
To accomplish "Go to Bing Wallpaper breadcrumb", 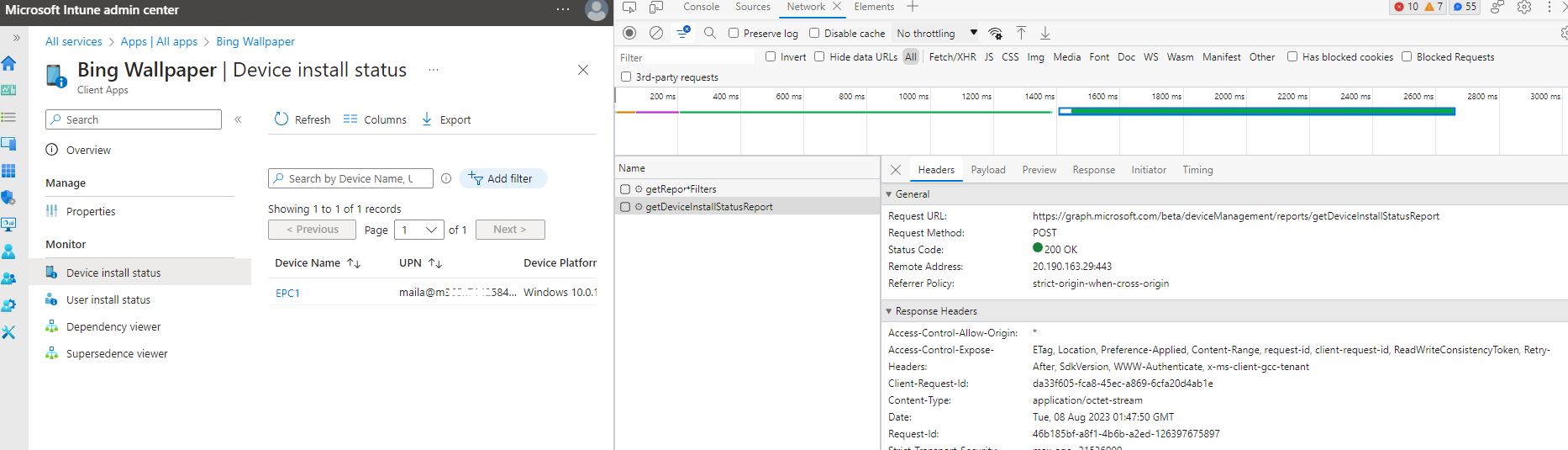I will point(255,41).
